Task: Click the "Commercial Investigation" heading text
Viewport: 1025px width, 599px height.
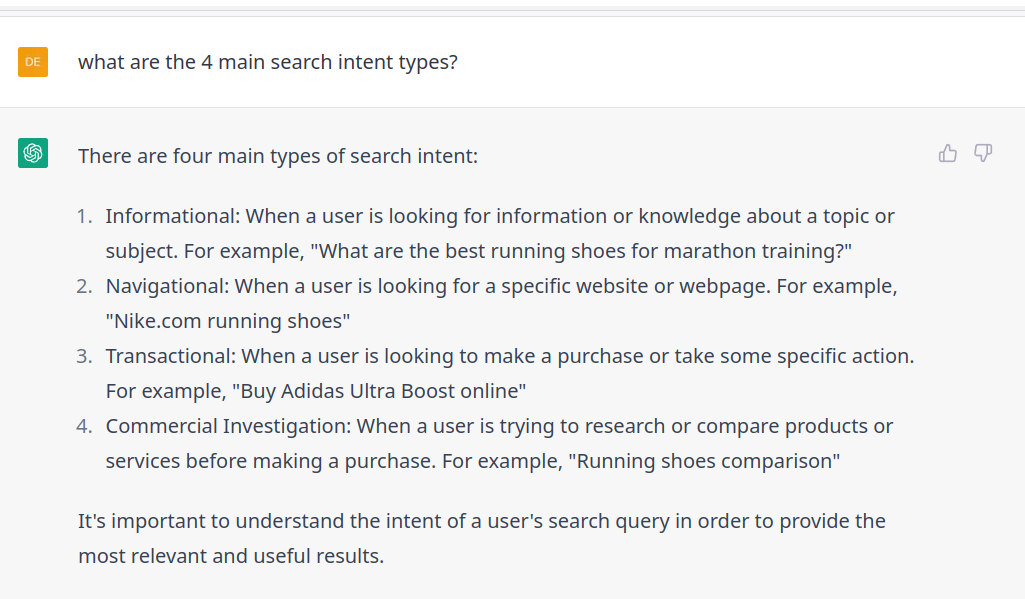Action: point(227,426)
